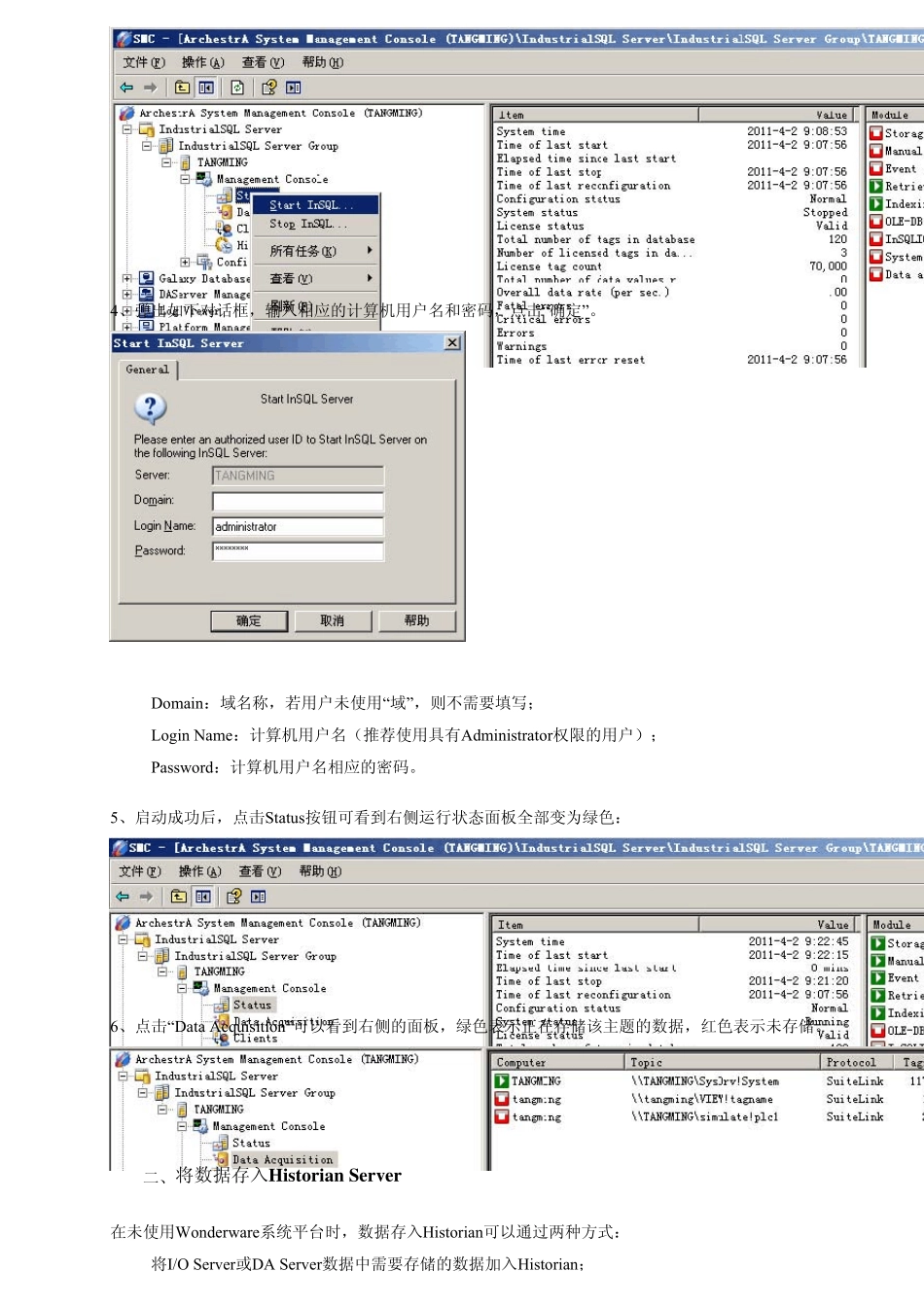
Task: Select General tab in Start InSQL Server dialog
Action: tap(147, 370)
